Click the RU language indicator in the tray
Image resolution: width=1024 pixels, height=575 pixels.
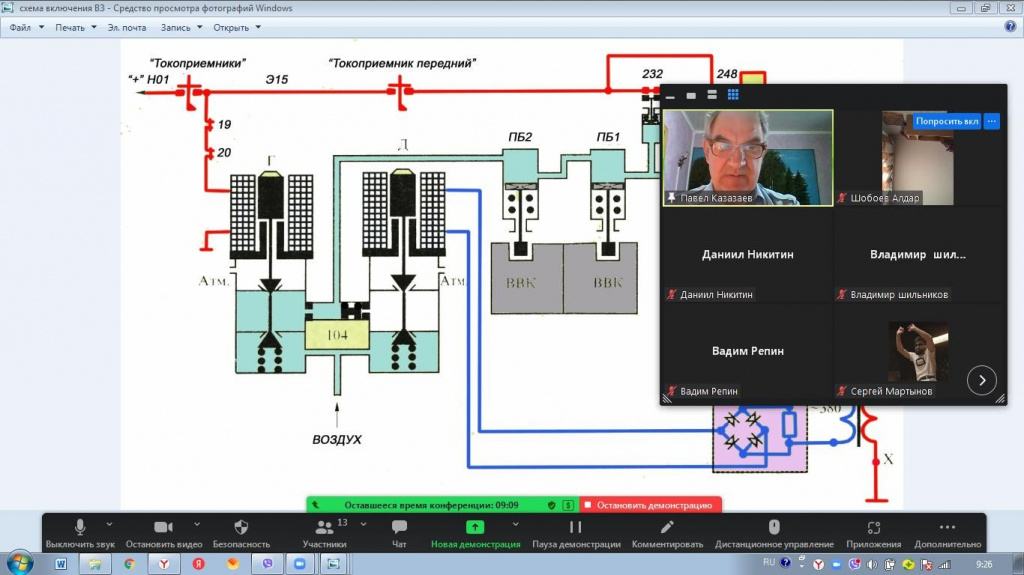[769, 563]
